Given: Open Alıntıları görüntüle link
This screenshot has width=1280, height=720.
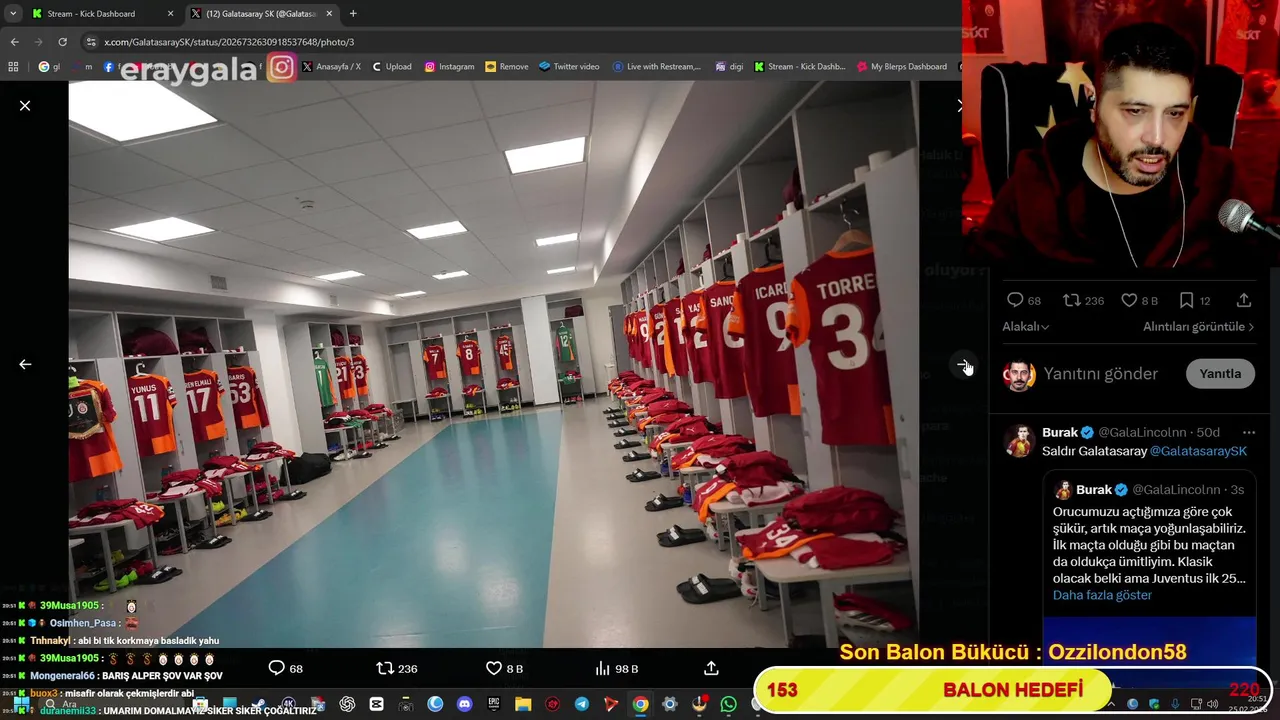Looking at the screenshot, I should pos(1198,327).
